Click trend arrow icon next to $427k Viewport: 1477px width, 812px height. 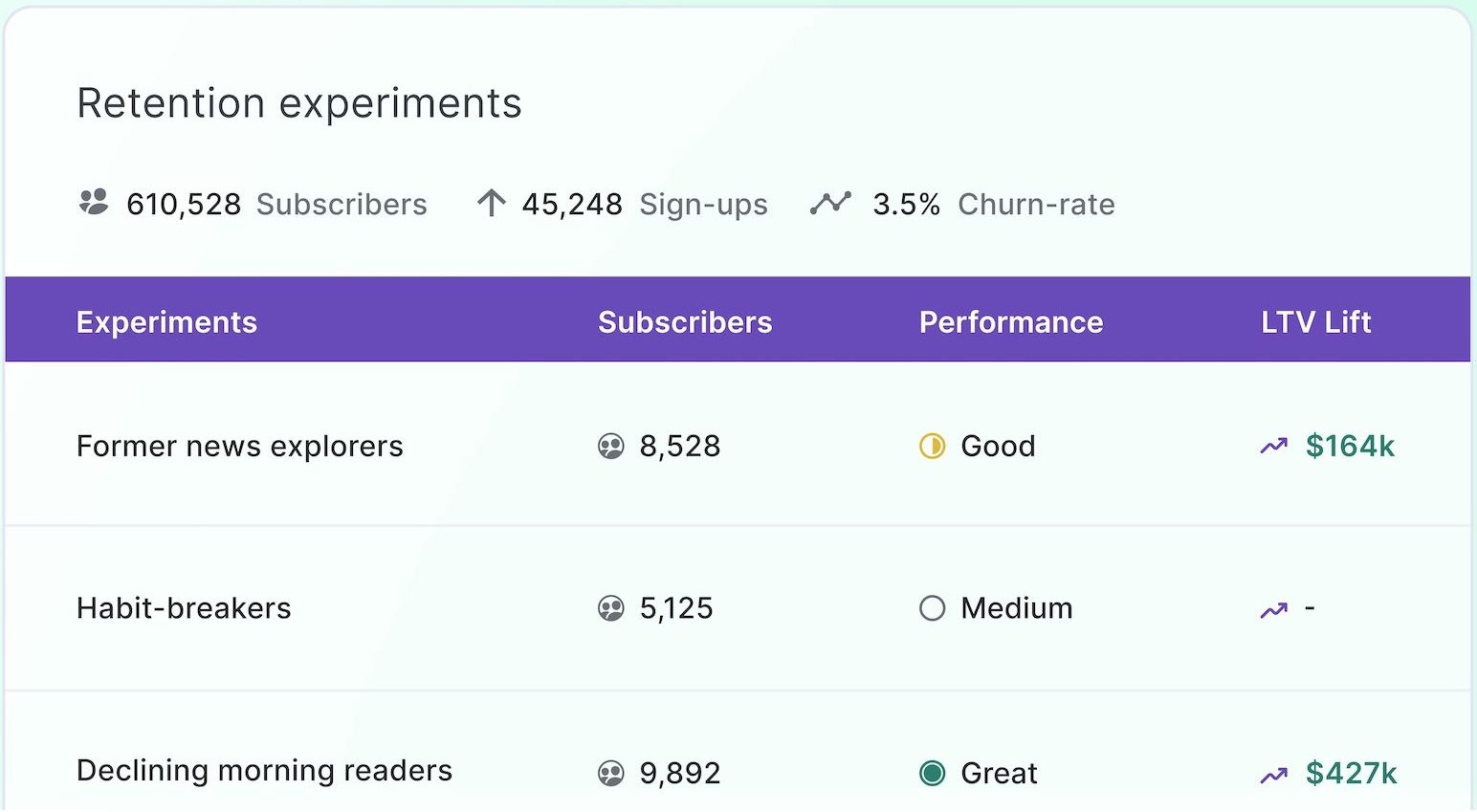(1273, 775)
